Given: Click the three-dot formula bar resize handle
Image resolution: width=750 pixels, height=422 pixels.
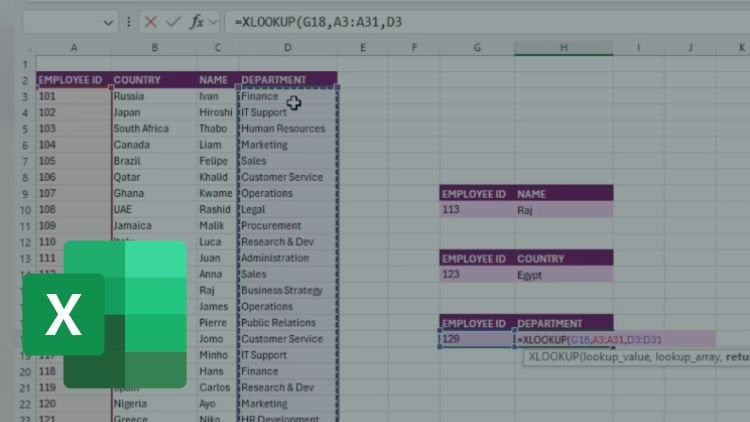Looking at the screenshot, I should point(129,20).
